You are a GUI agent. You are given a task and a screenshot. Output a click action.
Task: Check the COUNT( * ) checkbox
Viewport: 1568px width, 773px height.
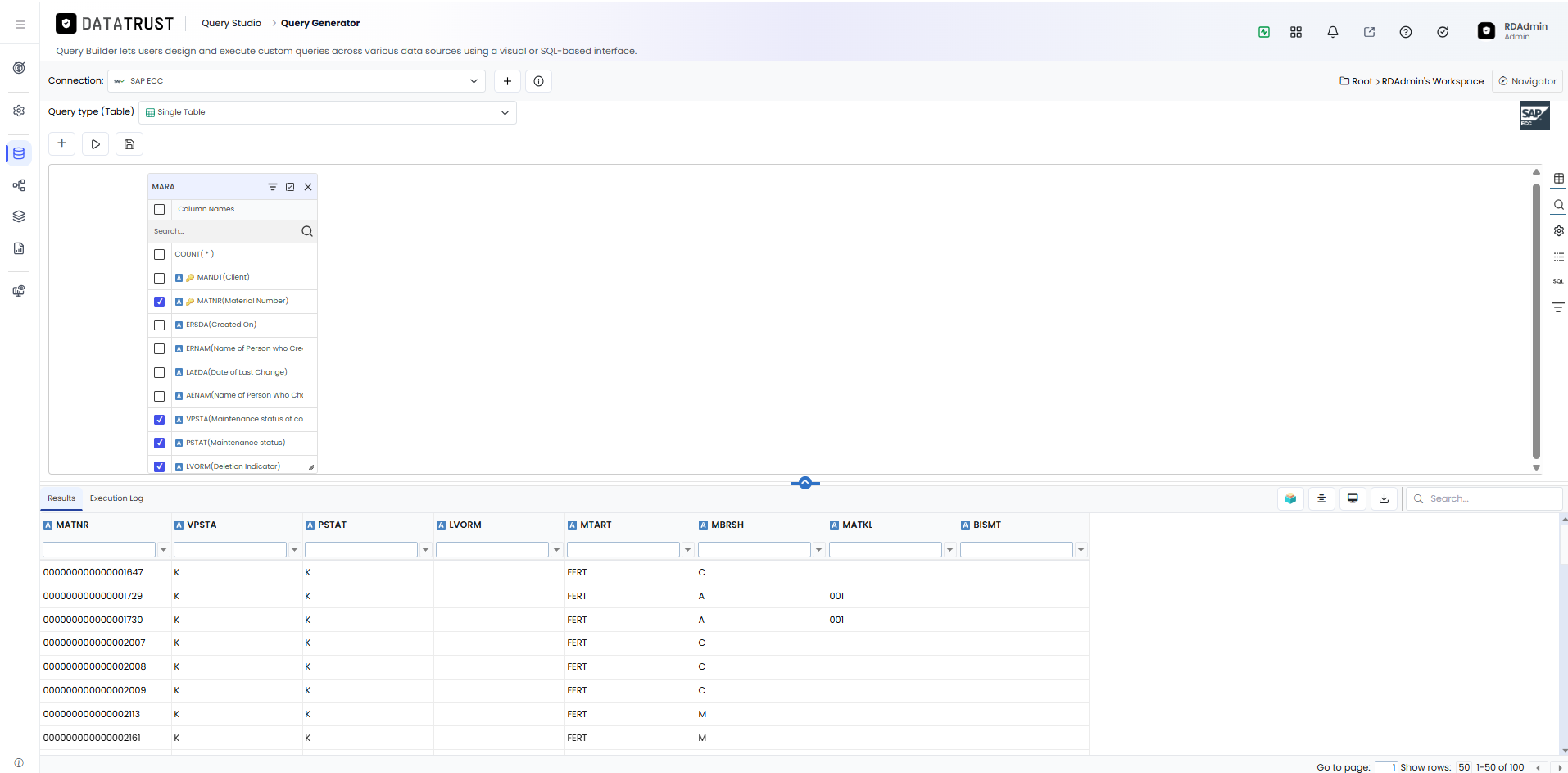pyautogui.click(x=160, y=254)
